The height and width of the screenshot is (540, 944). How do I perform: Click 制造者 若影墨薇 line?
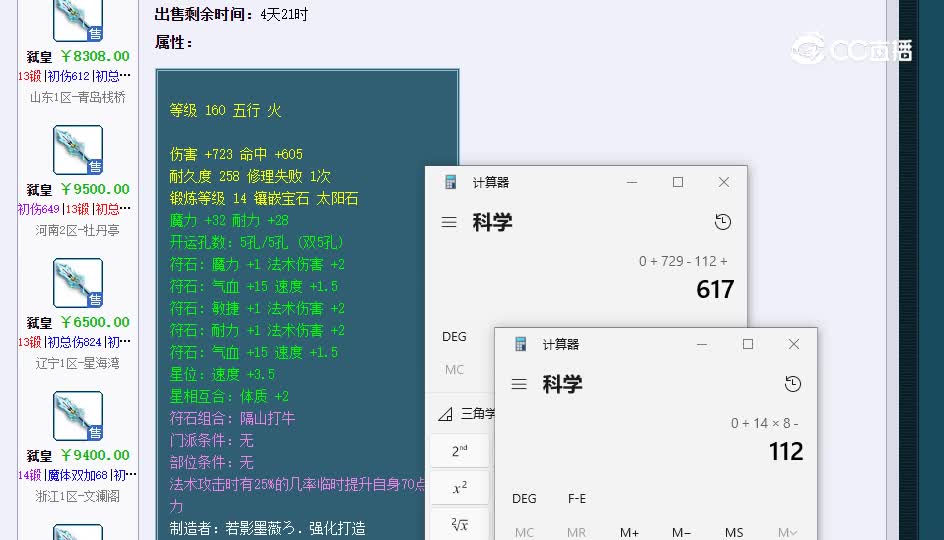pos(267,528)
